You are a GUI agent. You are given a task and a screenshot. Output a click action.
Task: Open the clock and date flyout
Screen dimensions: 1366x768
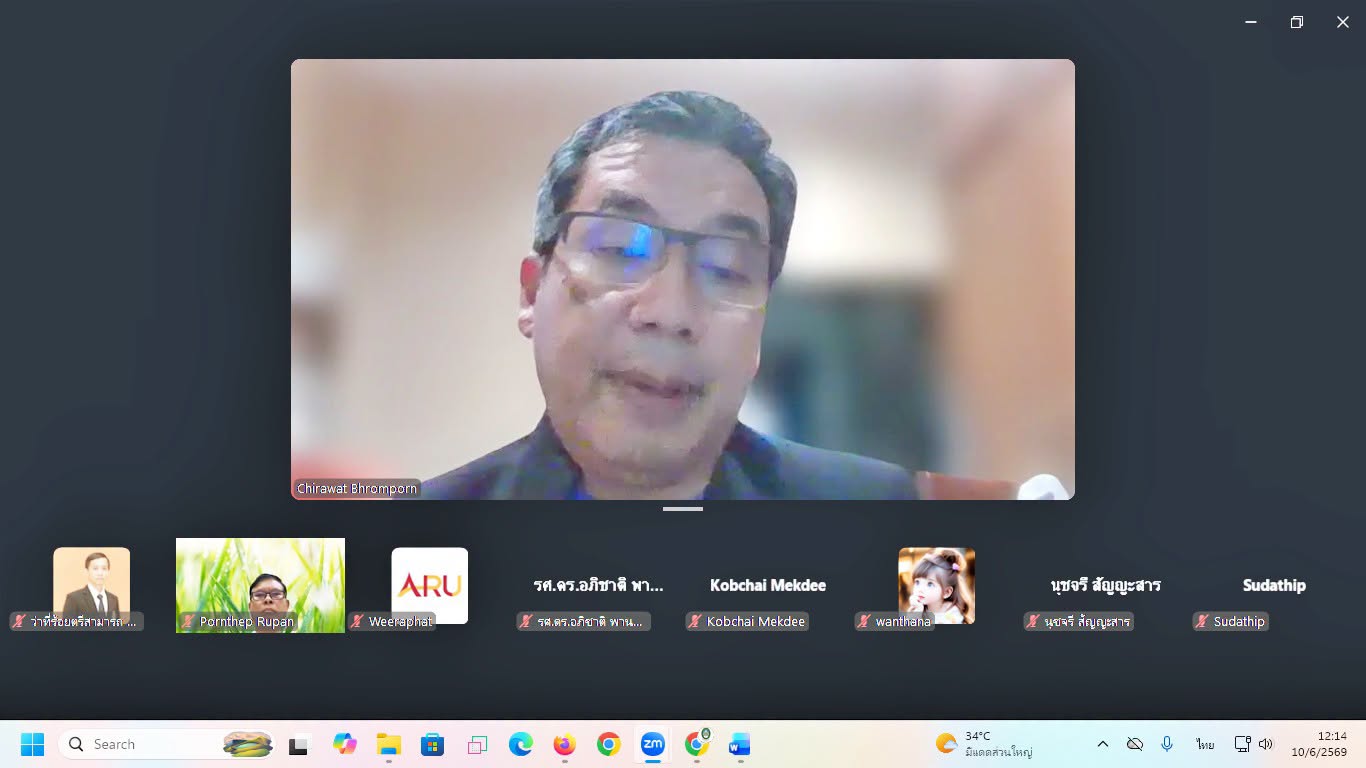tap(1318, 744)
